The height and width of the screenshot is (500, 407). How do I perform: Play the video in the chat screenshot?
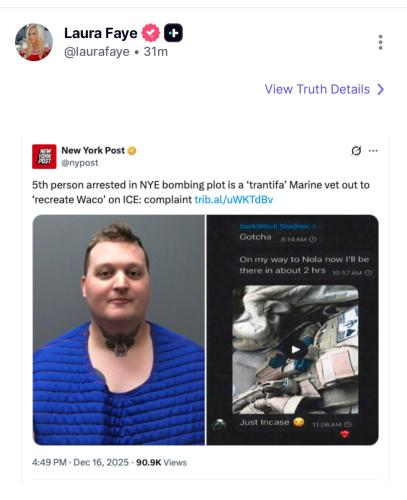[x=295, y=349]
